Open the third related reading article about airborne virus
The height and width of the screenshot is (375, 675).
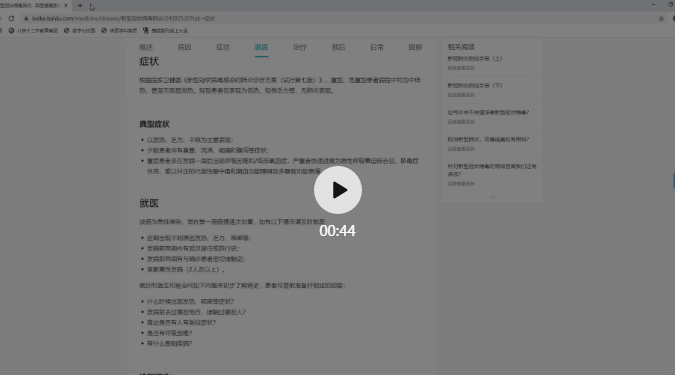[488, 112]
